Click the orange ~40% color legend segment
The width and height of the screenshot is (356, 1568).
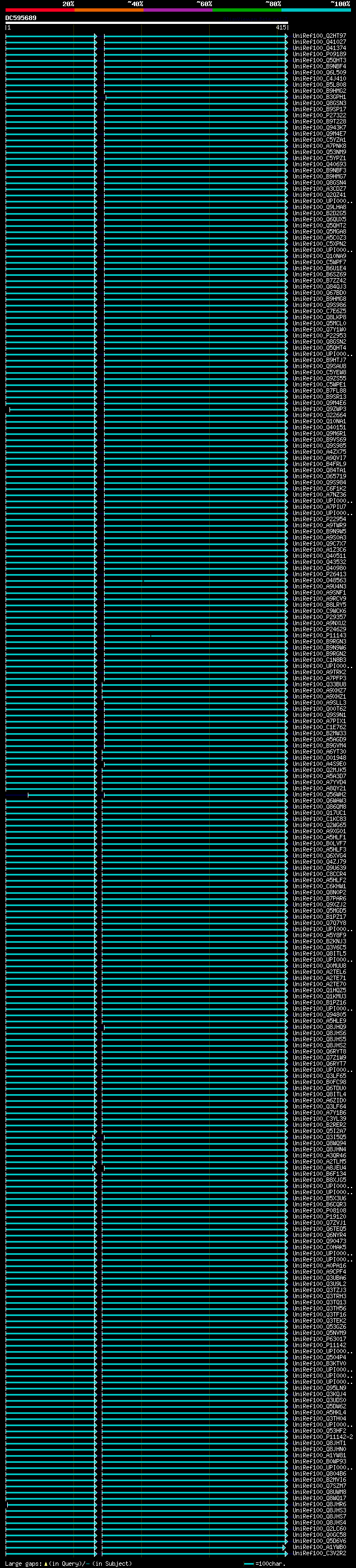(109, 10)
